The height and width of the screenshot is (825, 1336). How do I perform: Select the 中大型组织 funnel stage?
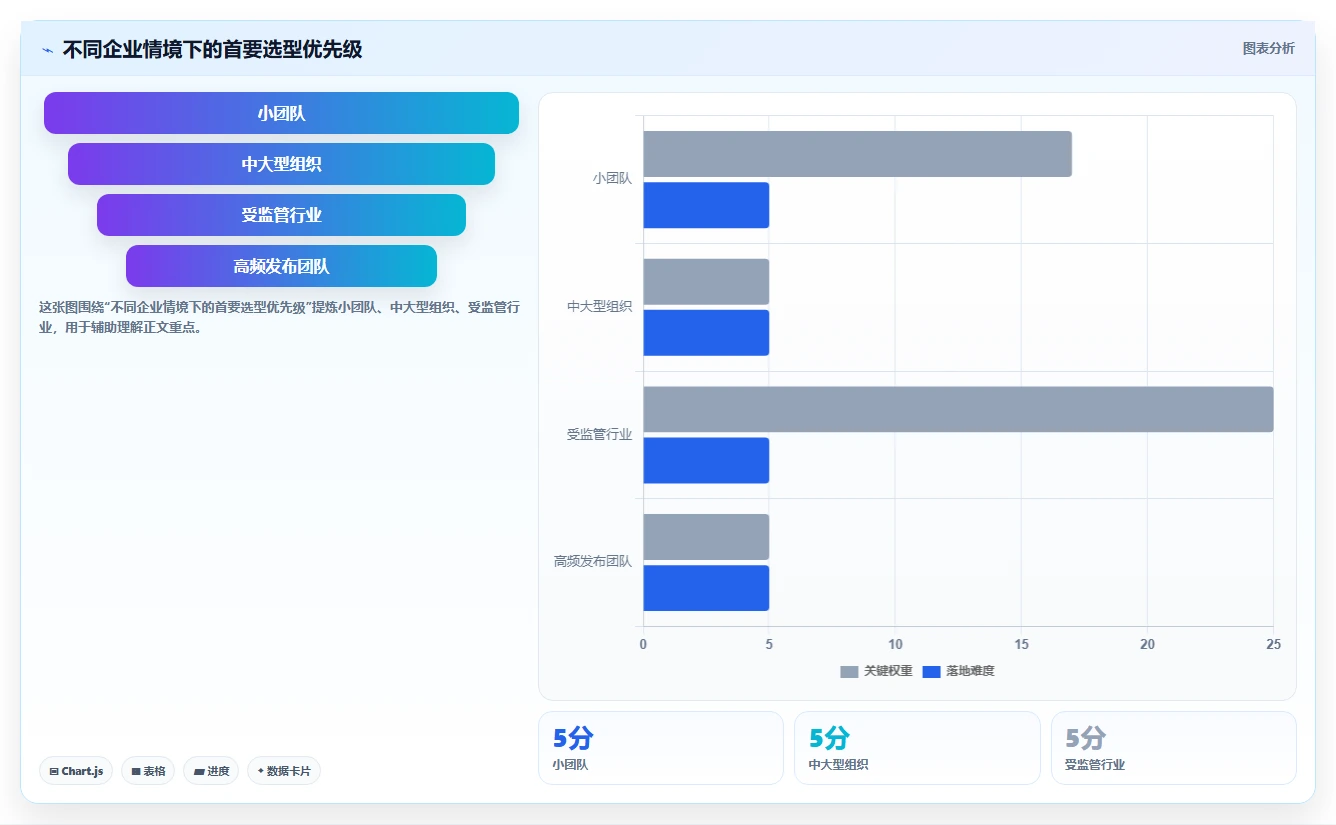tap(281, 164)
